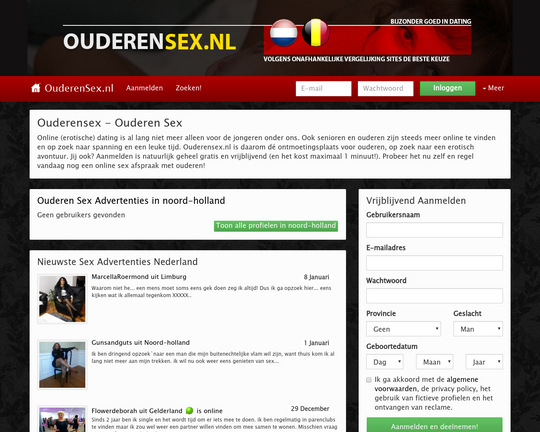
Task: Click the Dutch flag icon
Action: (x=284, y=33)
